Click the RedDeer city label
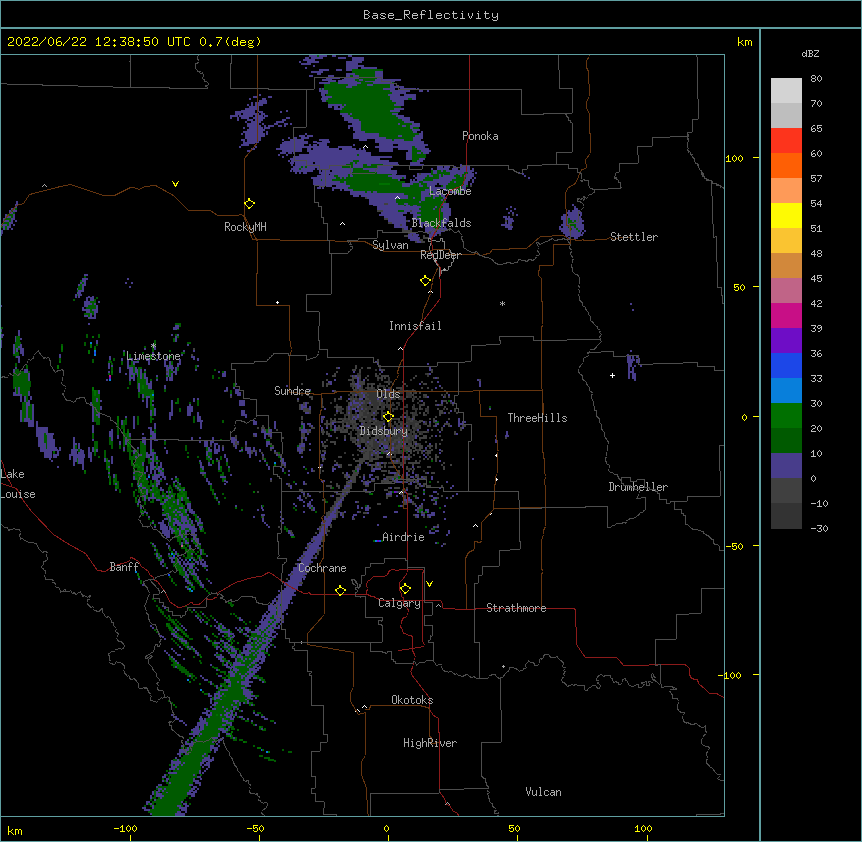This screenshot has width=862, height=842. [440, 255]
